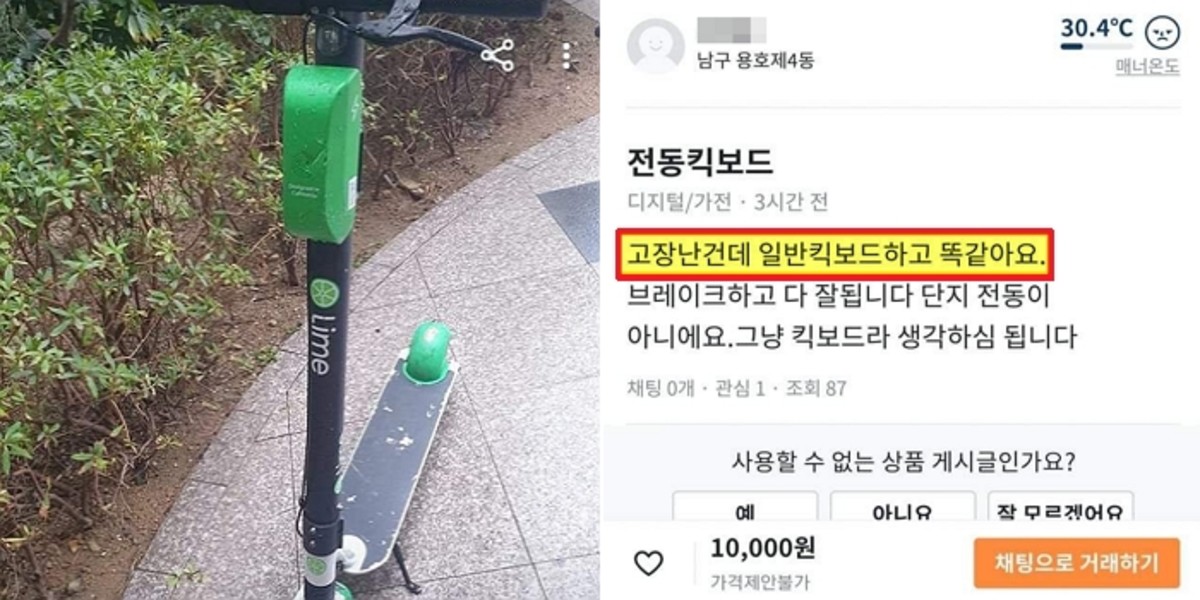The image size is (1200, 600).
Task: Click the manner temperature progress bar
Action: (x=1097, y=45)
